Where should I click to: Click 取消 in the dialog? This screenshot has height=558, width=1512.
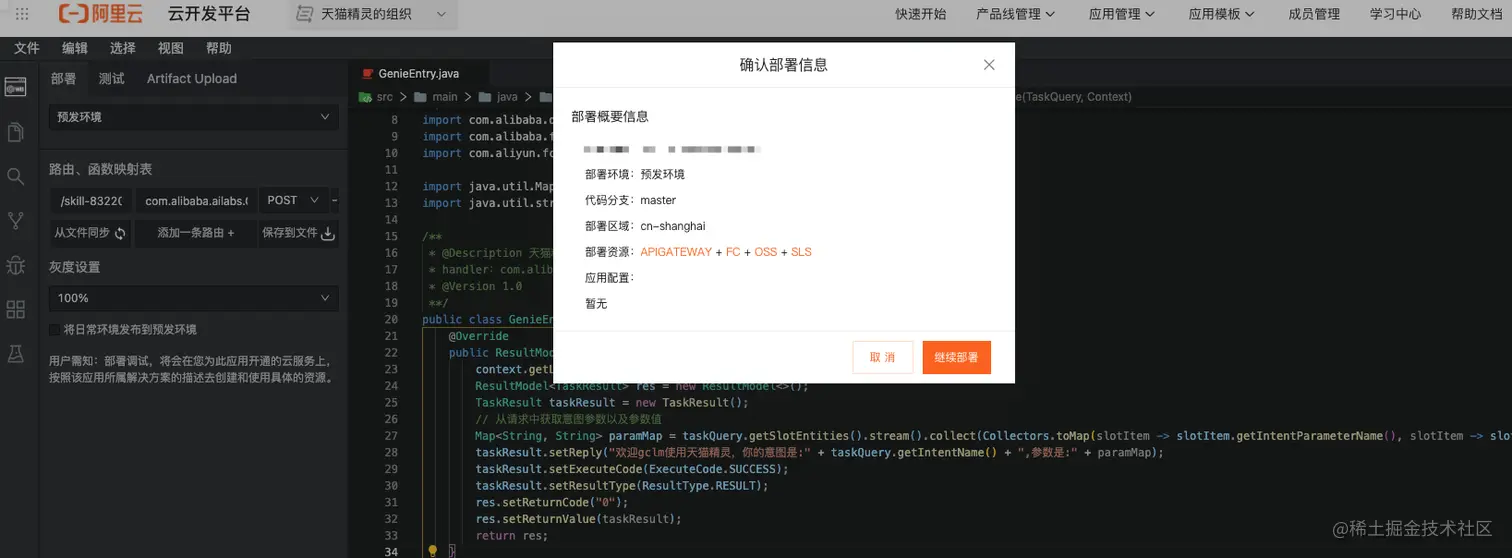[883, 357]
